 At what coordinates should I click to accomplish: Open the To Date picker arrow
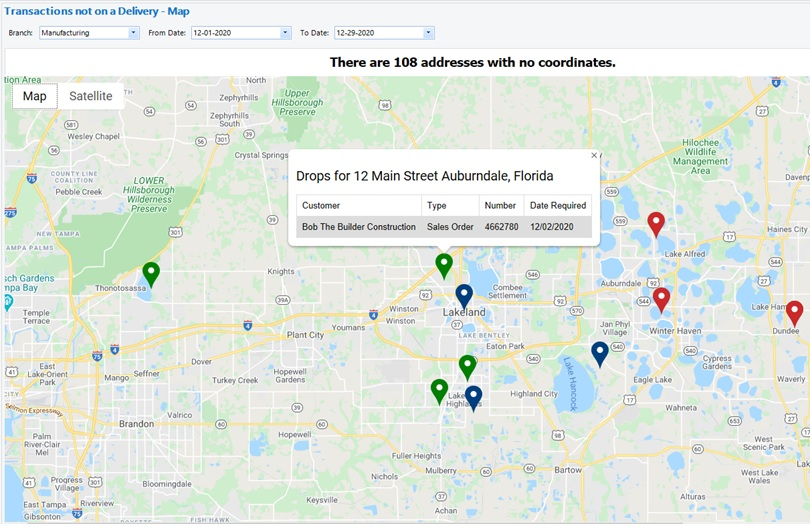click(x=428, y=33)
